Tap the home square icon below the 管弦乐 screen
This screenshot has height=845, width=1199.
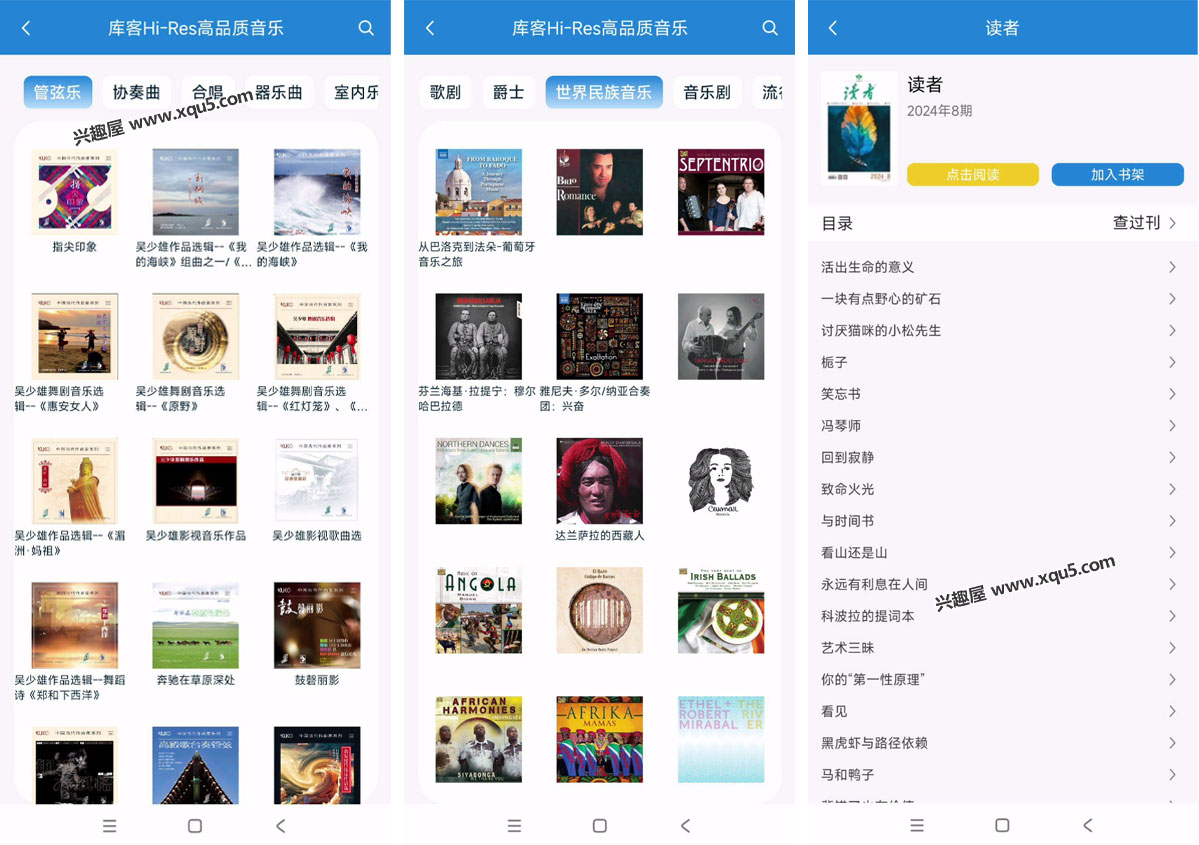click(x=195, y=826)
